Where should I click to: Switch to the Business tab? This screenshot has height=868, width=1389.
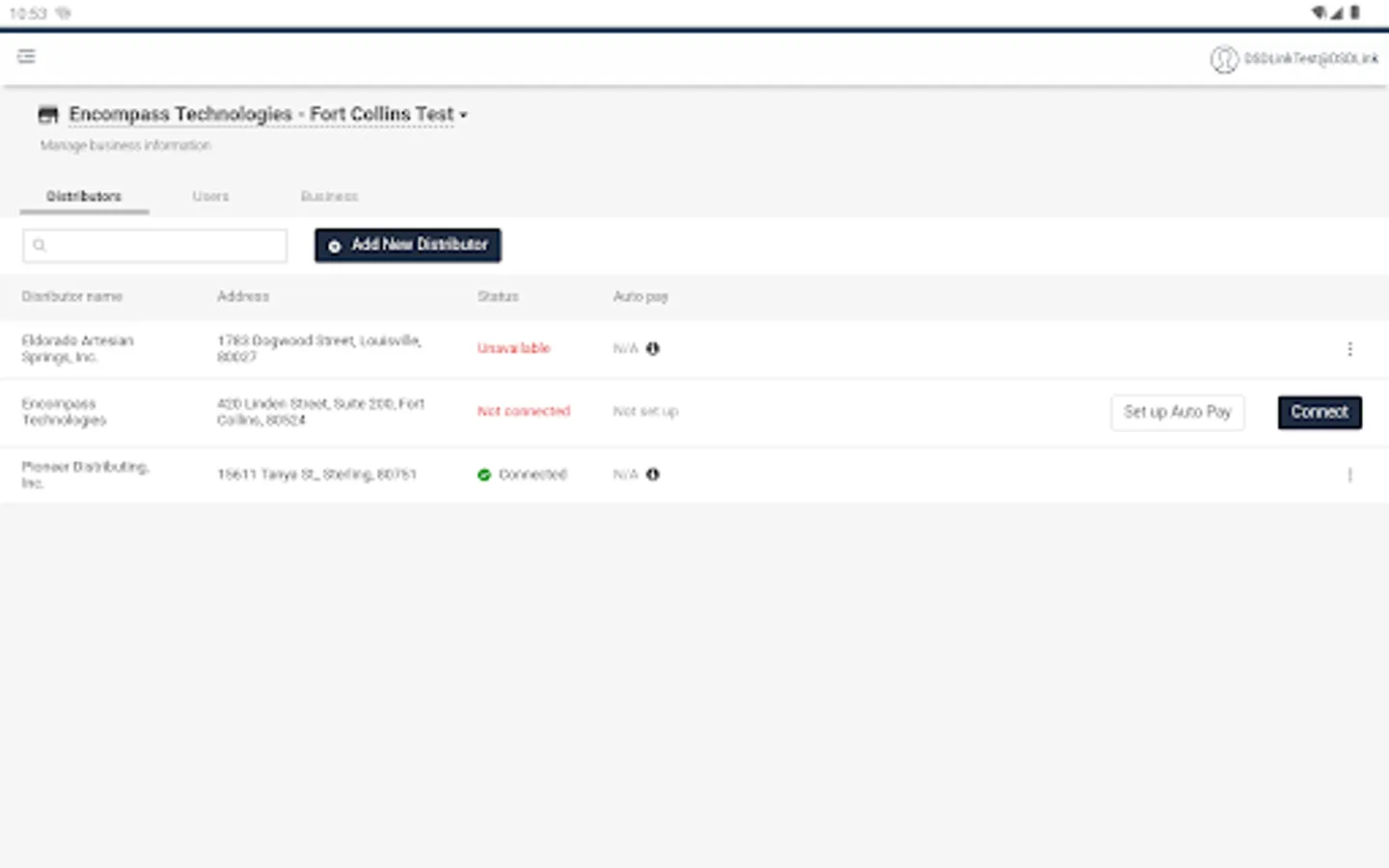pyautogui.click(x=329, y=196)
